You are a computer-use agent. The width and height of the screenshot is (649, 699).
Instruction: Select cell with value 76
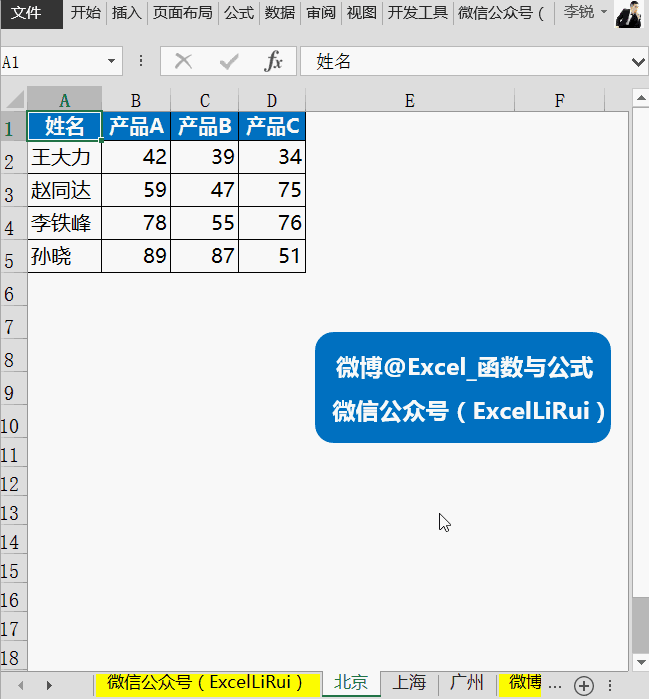pos(272,223)
